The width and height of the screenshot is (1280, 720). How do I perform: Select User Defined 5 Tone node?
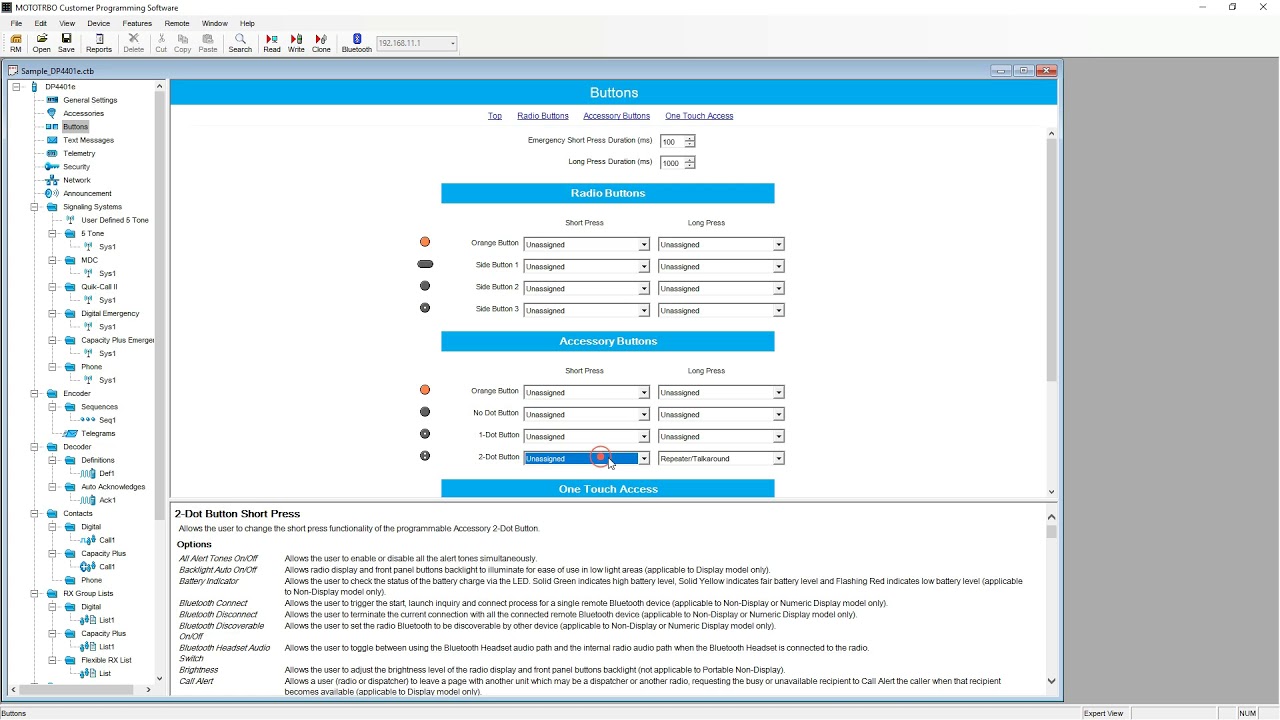pyautogui.click(x=115, y=220)
